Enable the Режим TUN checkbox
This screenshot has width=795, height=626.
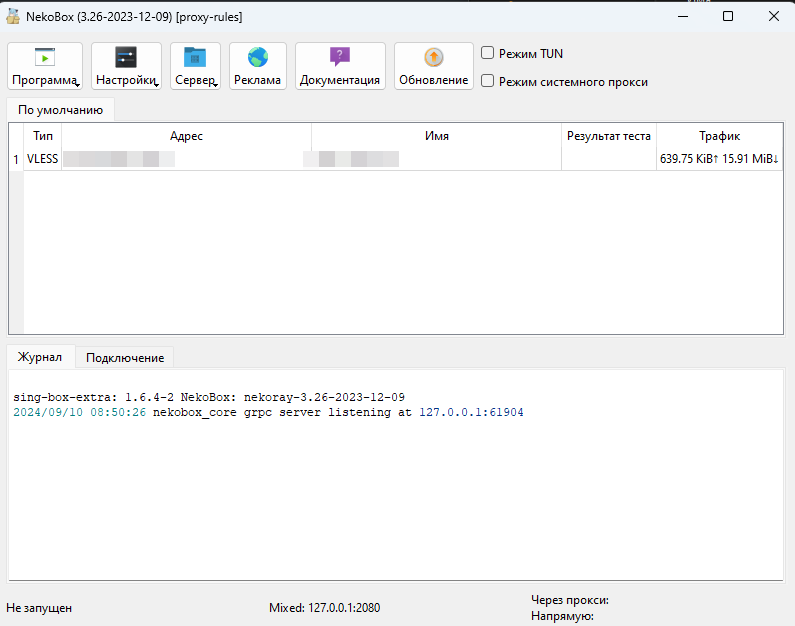488,53
